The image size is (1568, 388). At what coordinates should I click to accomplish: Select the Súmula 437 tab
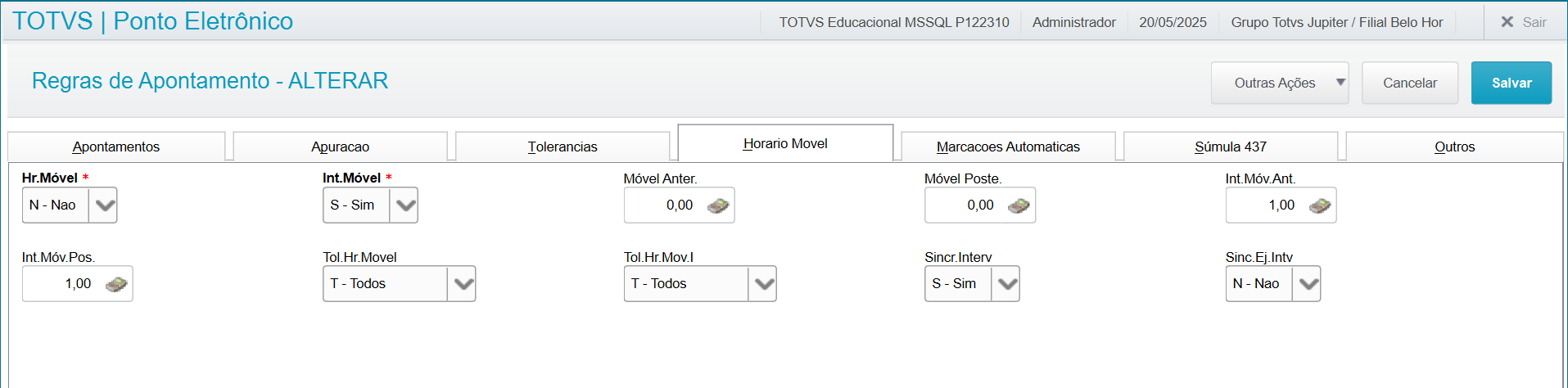pos(1230,147)
